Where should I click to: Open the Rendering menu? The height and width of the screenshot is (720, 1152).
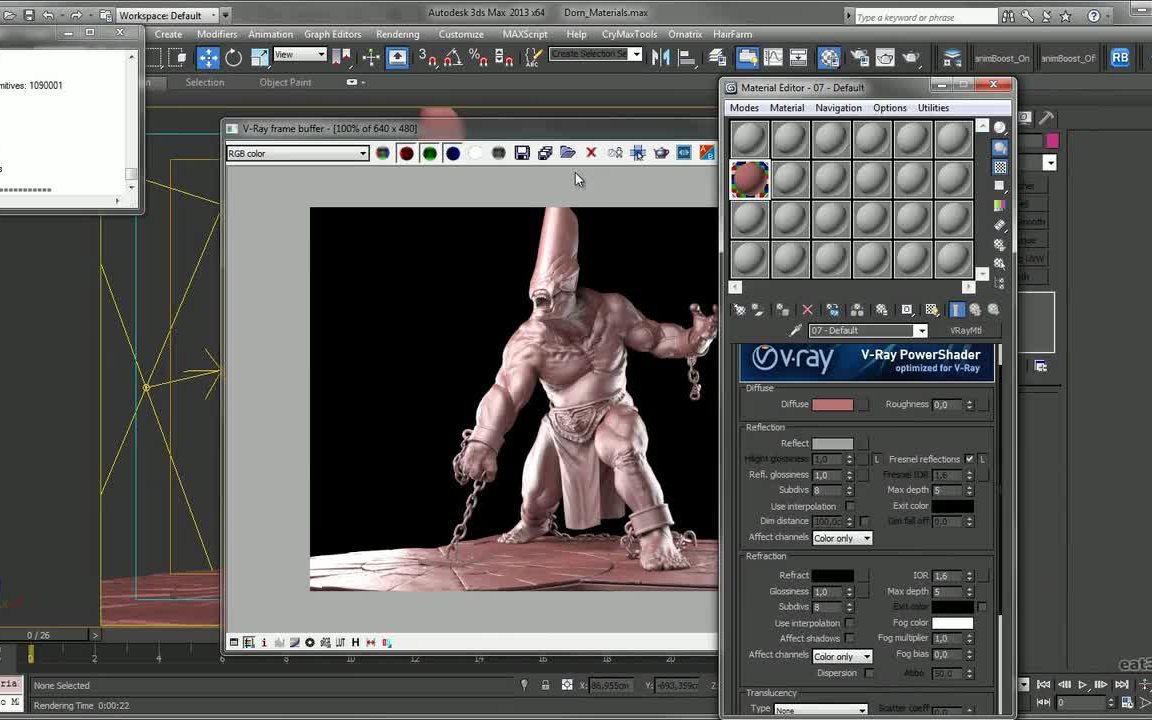point(397,34)
